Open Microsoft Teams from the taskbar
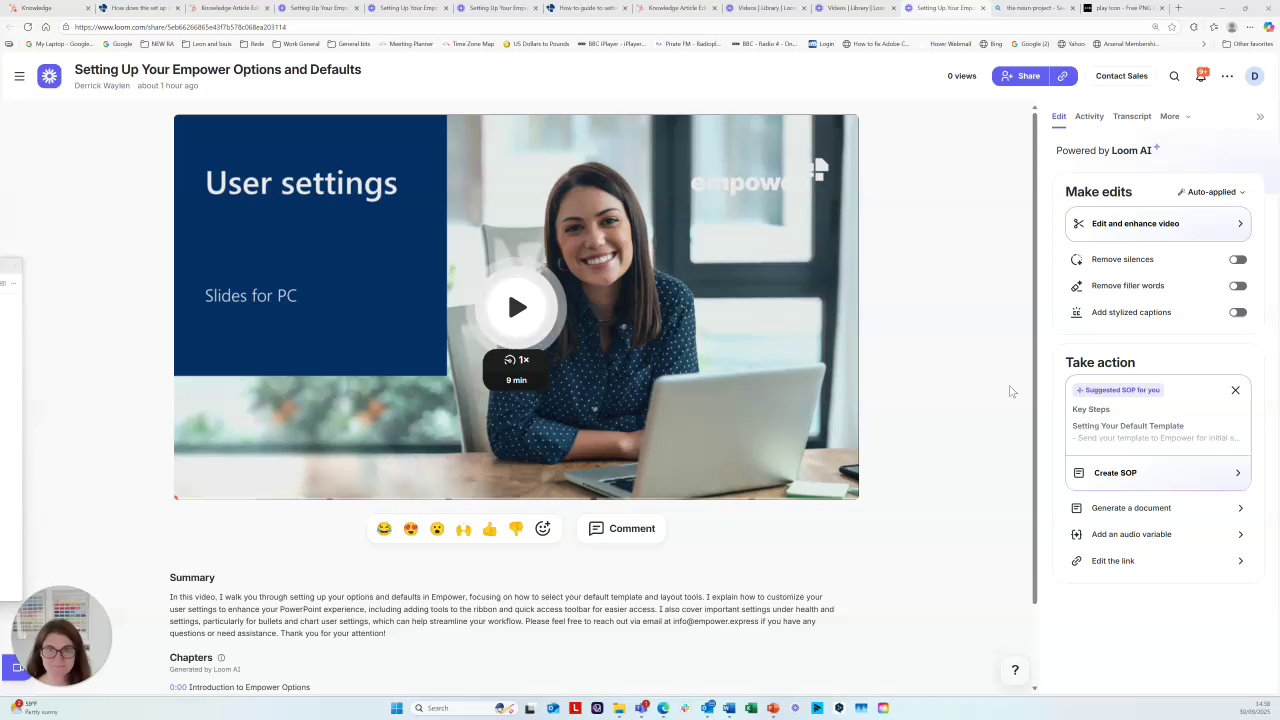1280x720 pixels. (x=641, y=708)
